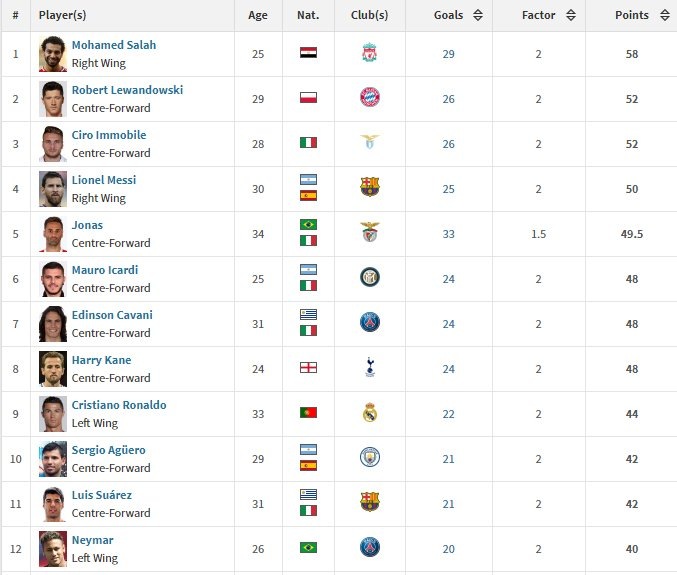Click the Egypt flag in Salah's row
677x575 pixels.
pyautogui.click(x=308, y=53)
